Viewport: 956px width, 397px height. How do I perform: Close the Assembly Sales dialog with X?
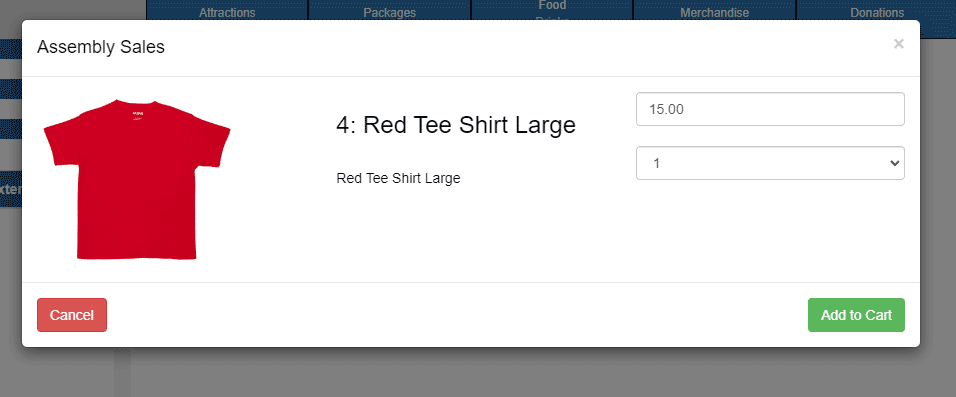[898, 44]
